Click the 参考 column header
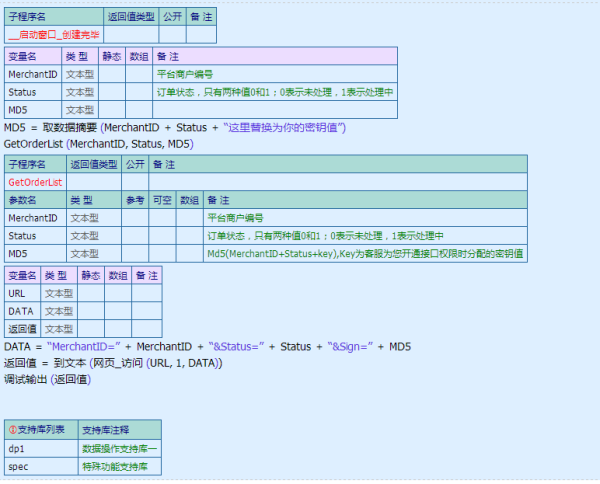Viewport: 600px width, 484px height. pos(135,200)
